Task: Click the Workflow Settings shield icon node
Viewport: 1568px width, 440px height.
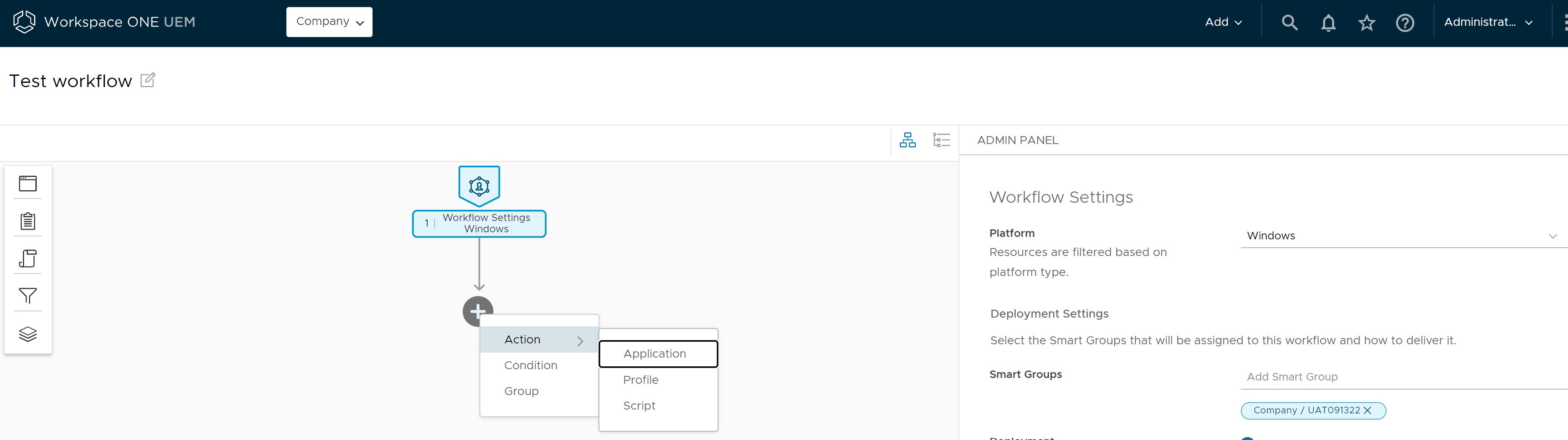Action: point(479,186)
